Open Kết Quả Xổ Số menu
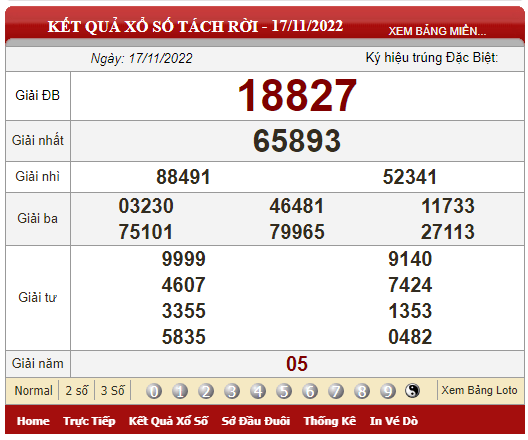 pos(168,421)
